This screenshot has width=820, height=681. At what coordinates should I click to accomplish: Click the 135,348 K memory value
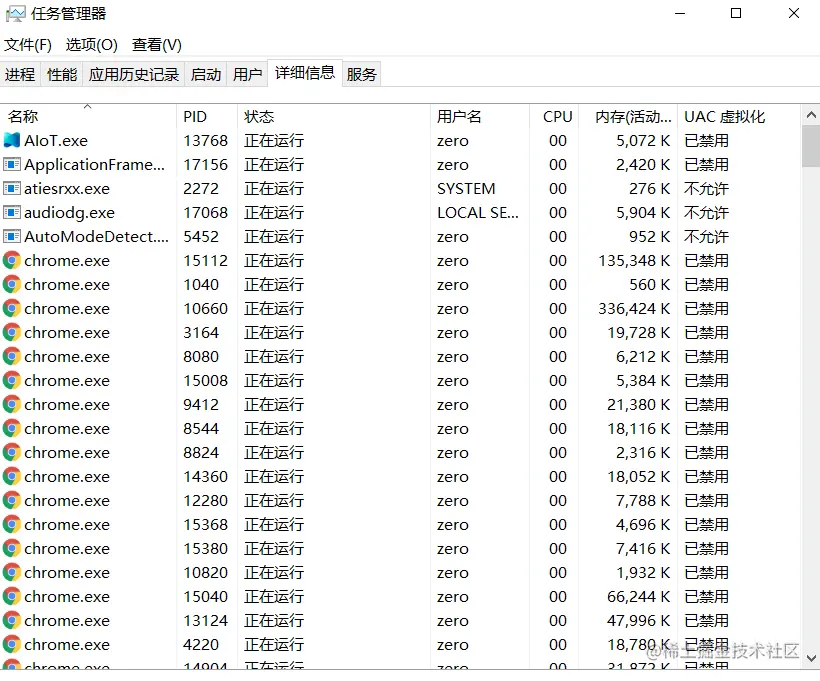coord(634,260)
